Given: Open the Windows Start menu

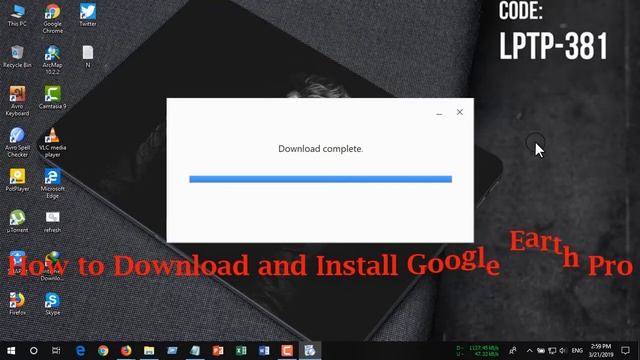Looking at the screenshot, I should tap(11, 351).
